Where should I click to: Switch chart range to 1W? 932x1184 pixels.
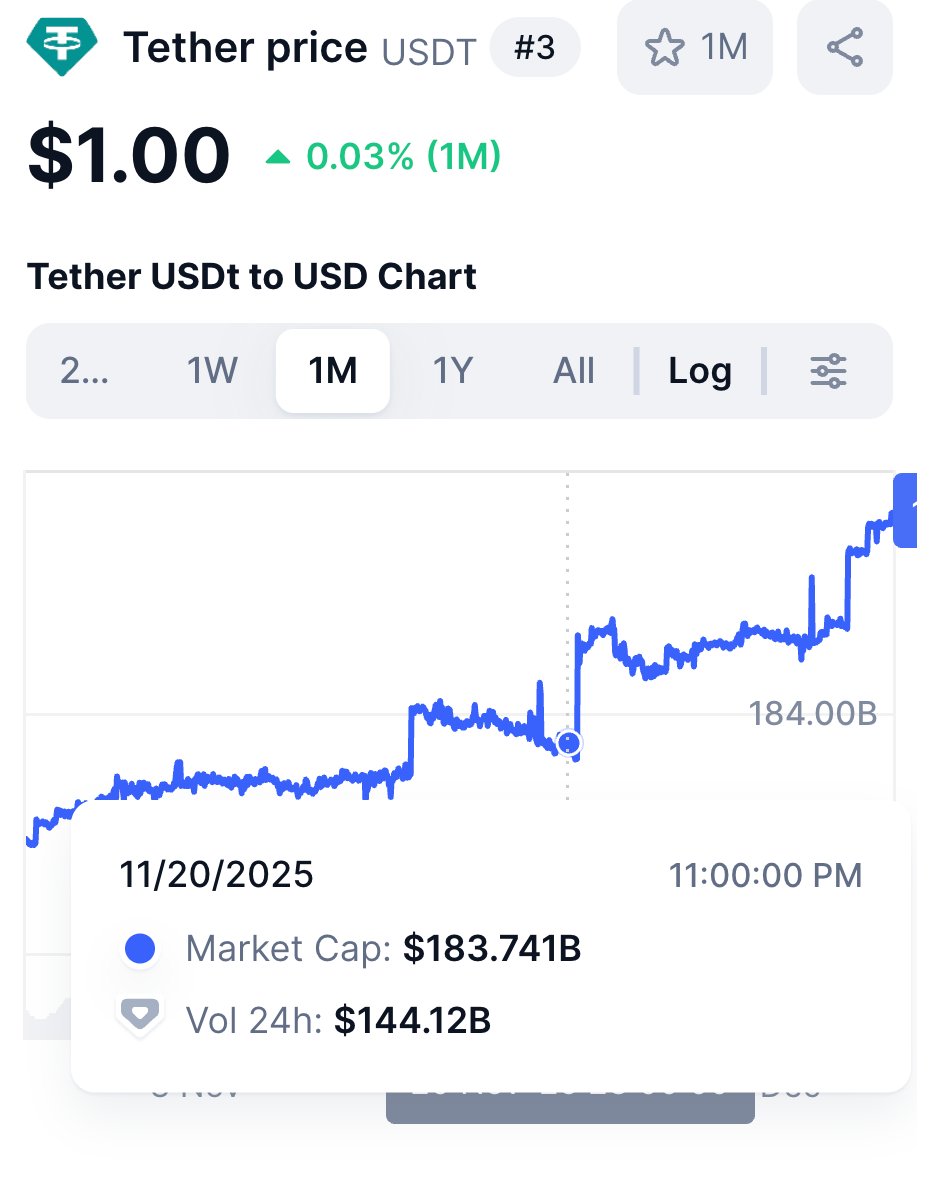pyautogui.click(x=212, y=371)
